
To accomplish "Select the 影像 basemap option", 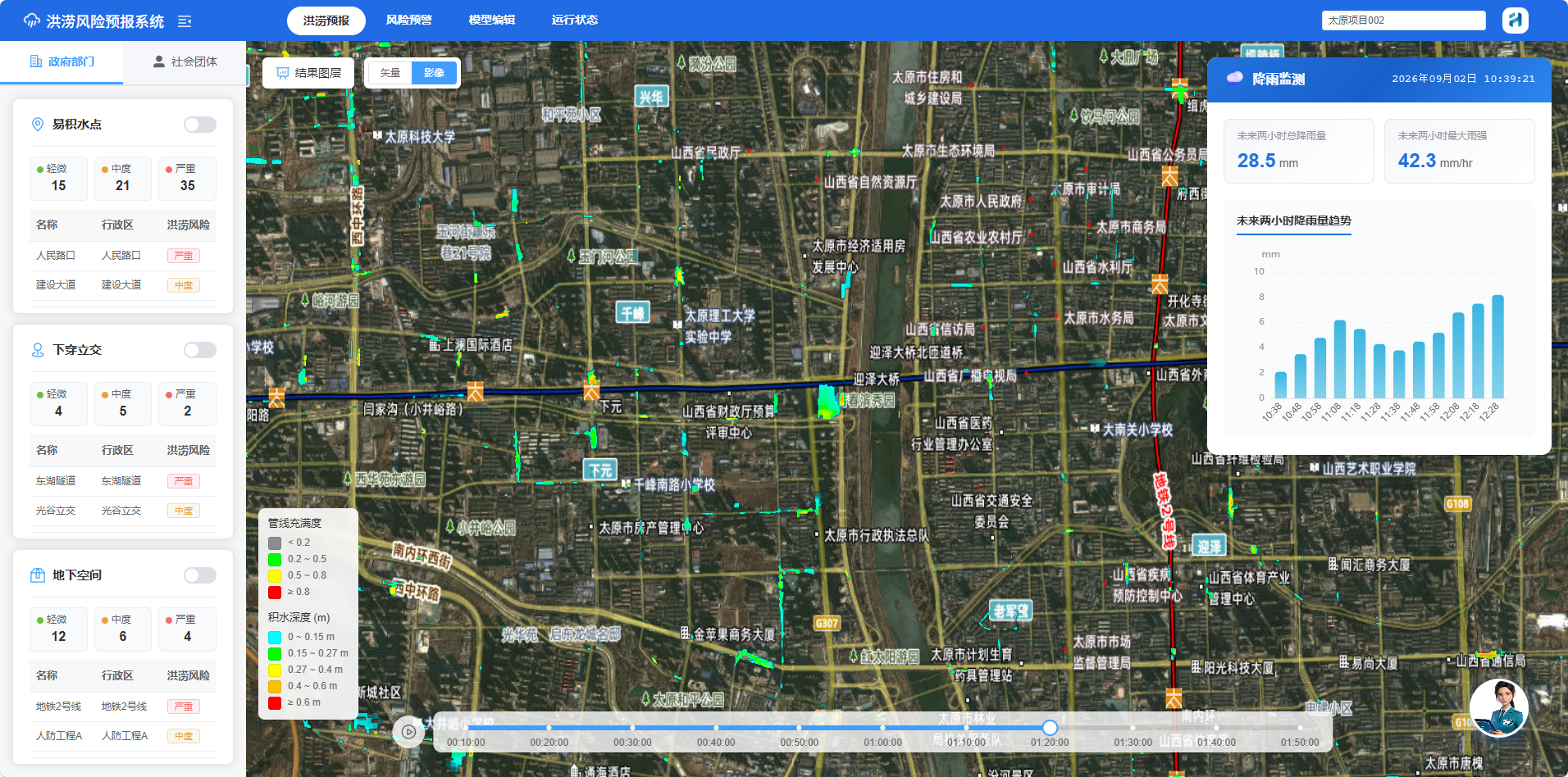I will click(x=434, y=73).
